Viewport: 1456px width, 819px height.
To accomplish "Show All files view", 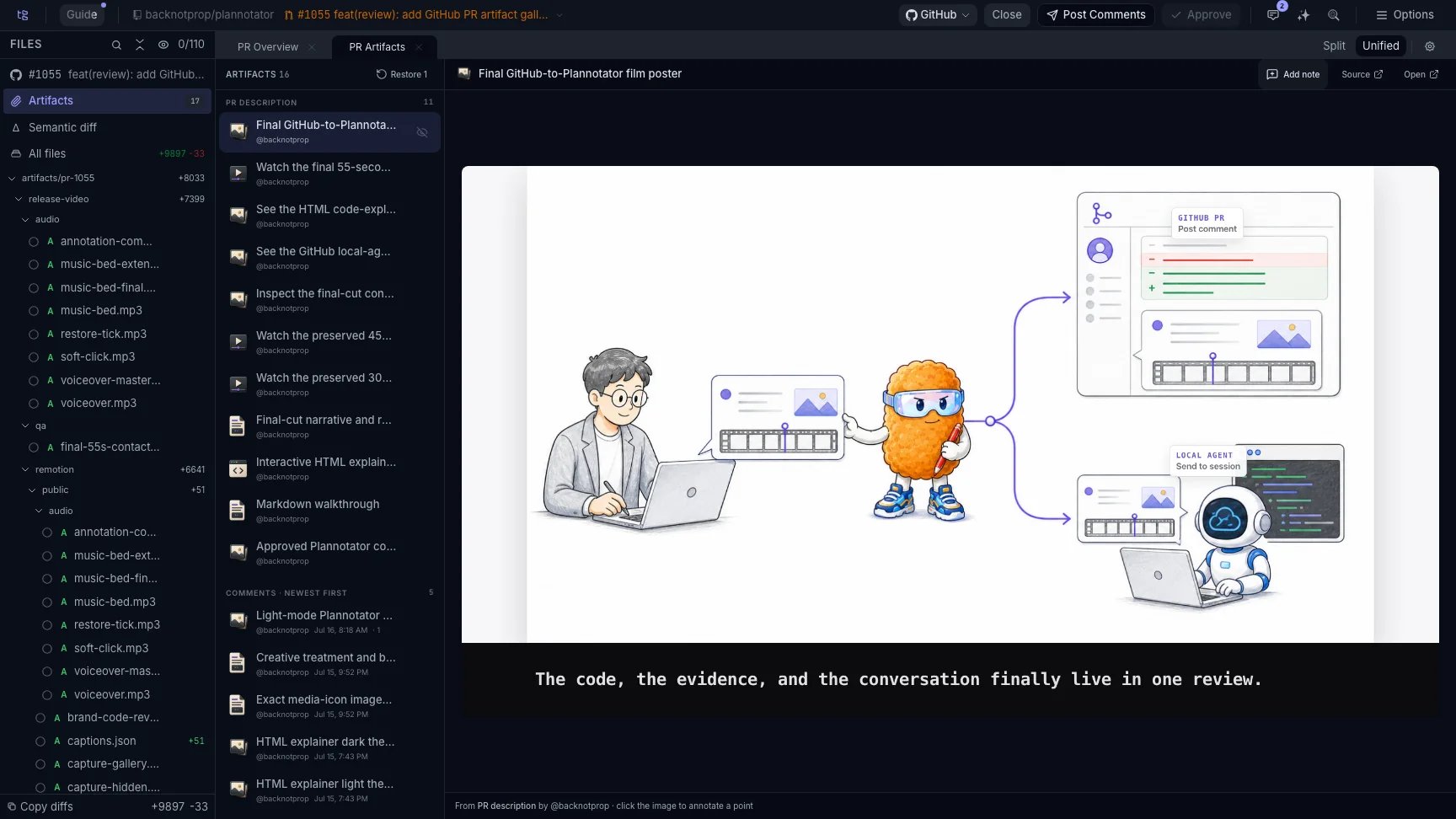I will tap(107, 153).
